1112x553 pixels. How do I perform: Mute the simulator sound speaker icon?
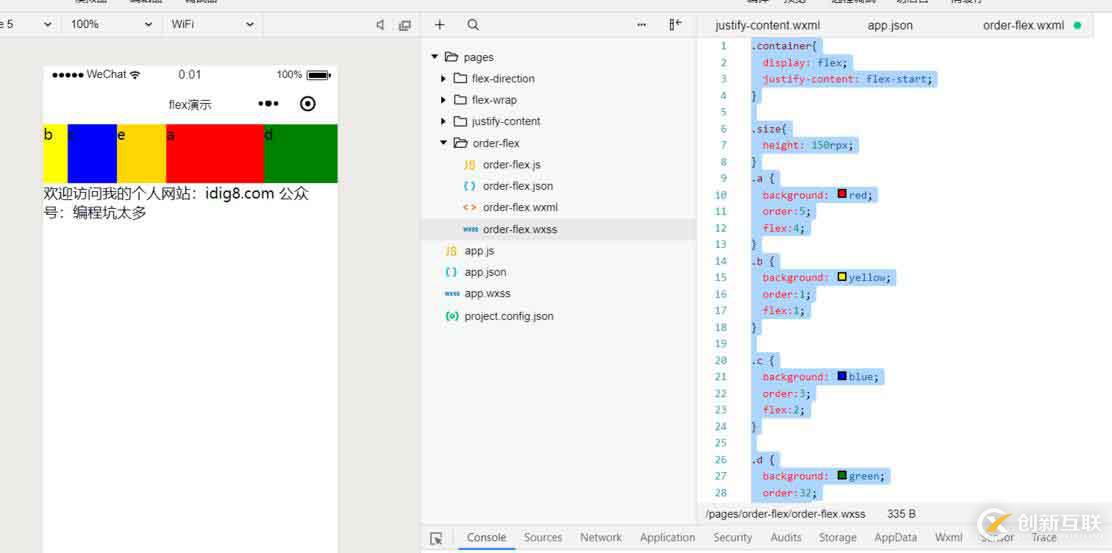coord(380,25)
